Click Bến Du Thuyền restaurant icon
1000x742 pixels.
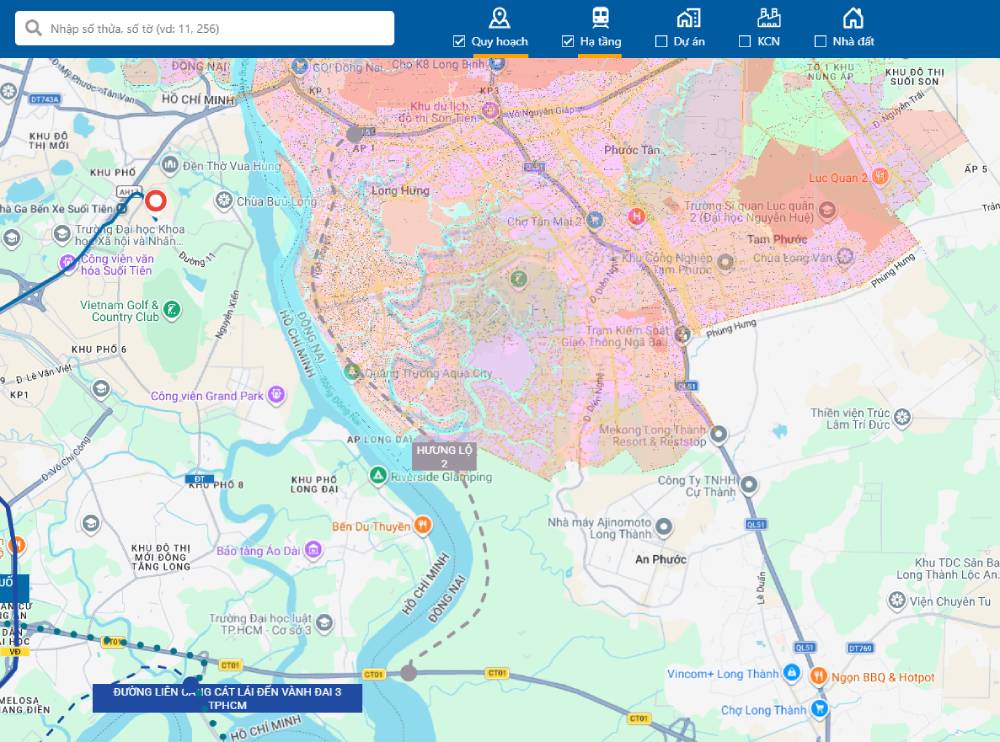click(x=423, y=525)
